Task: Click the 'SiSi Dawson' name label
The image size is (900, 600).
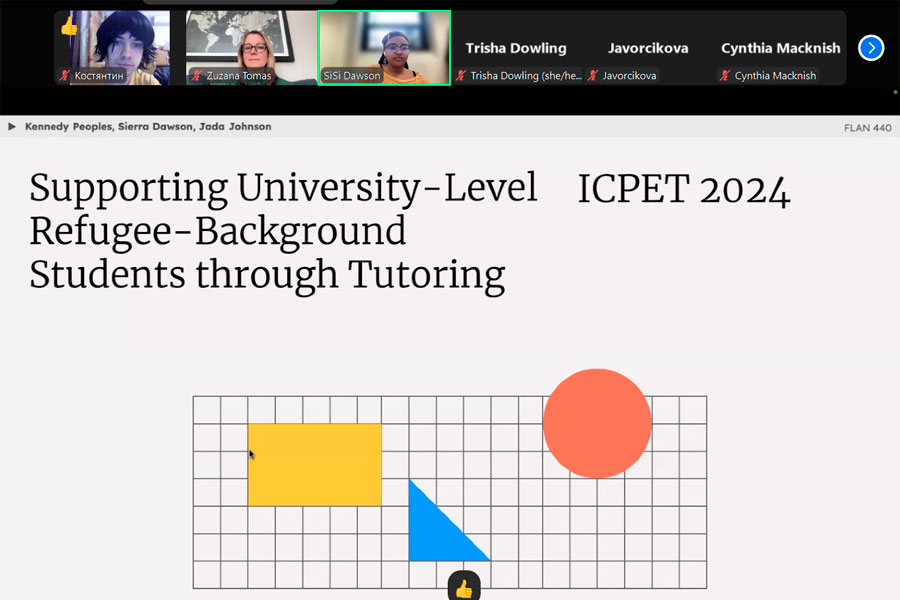Action: pos(351,75)
